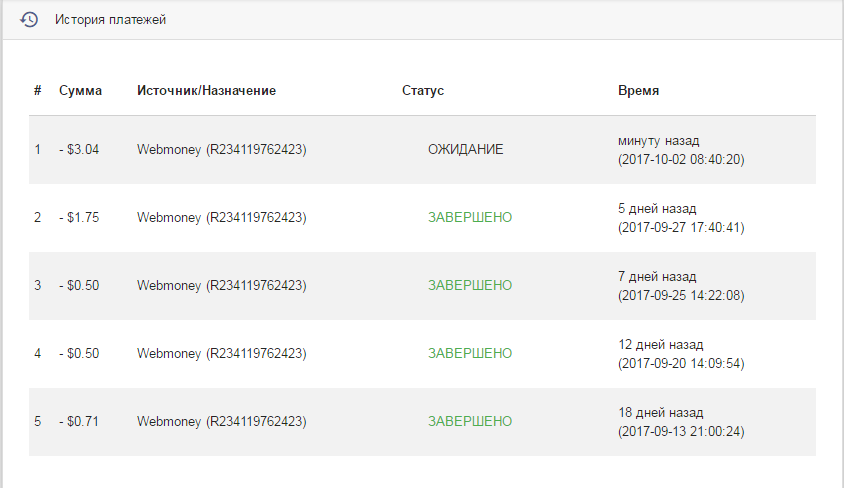Click the payment history clock icon
This screenshot has width=844, height=488.
coord(29,20)
